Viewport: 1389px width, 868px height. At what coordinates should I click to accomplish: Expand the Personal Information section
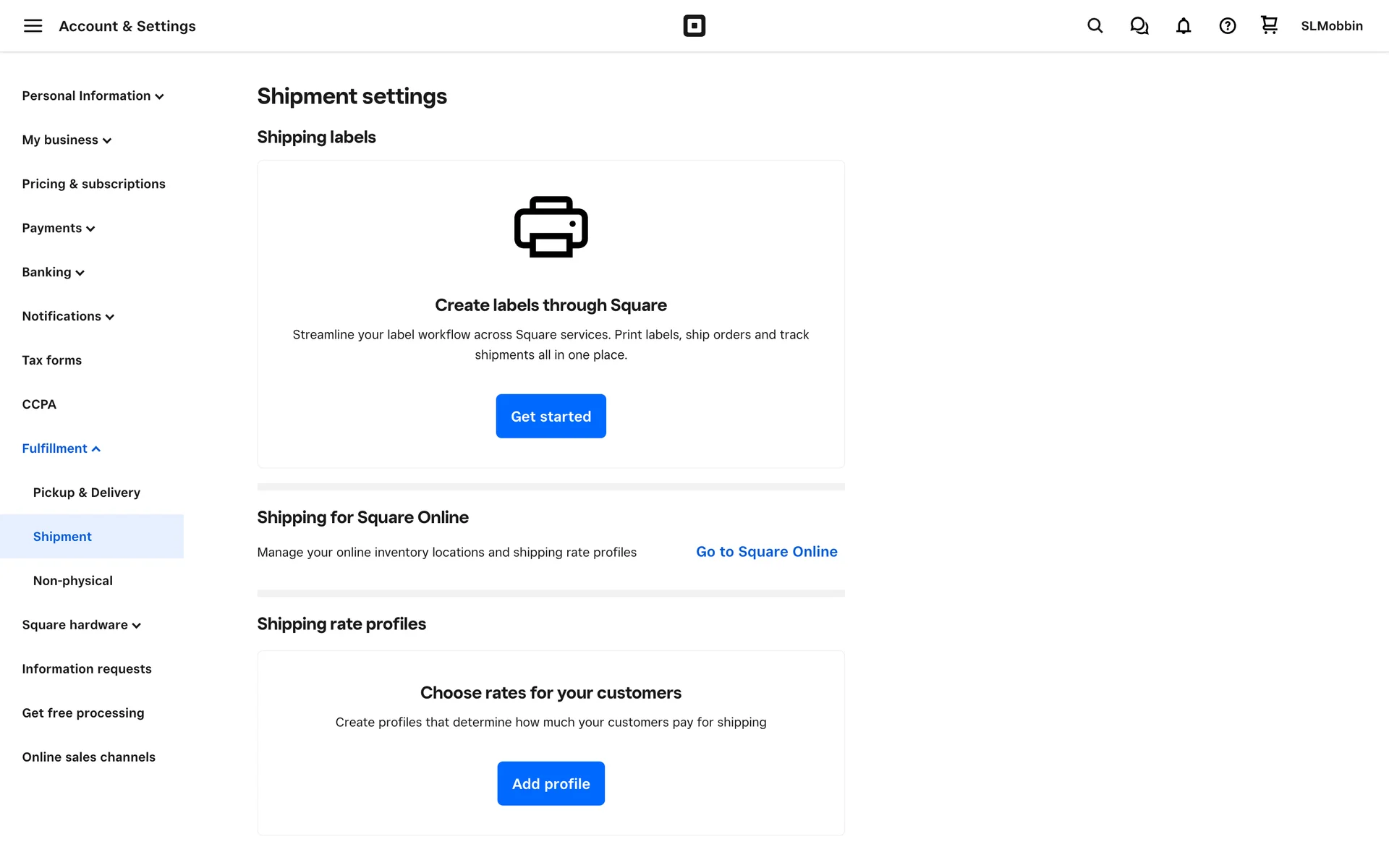coord(93,96)
